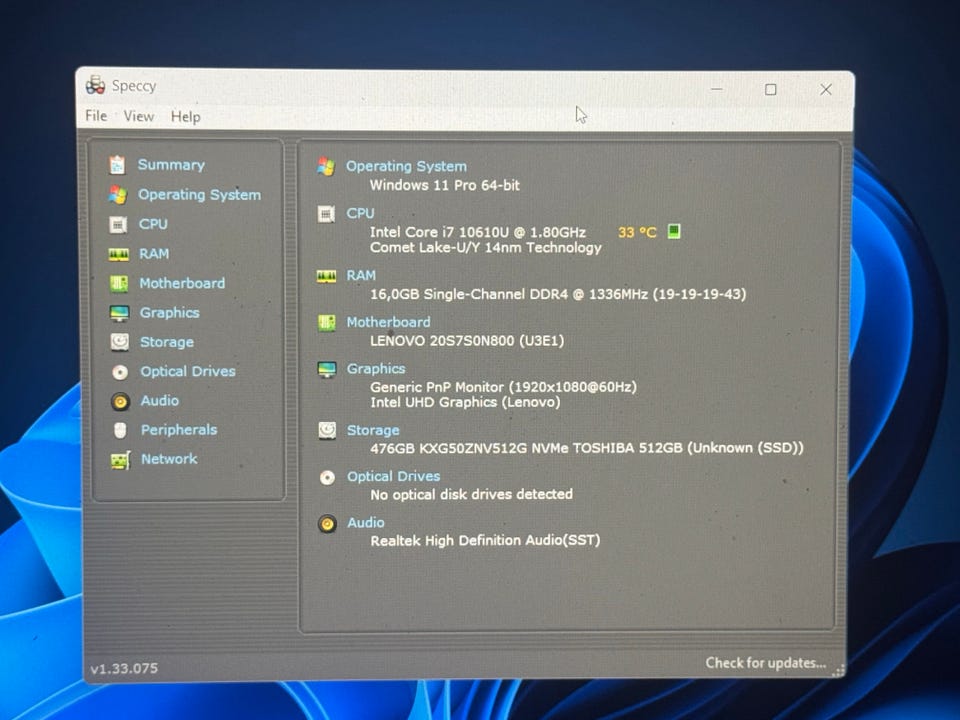Click the 33 °C temperature value

637,233
